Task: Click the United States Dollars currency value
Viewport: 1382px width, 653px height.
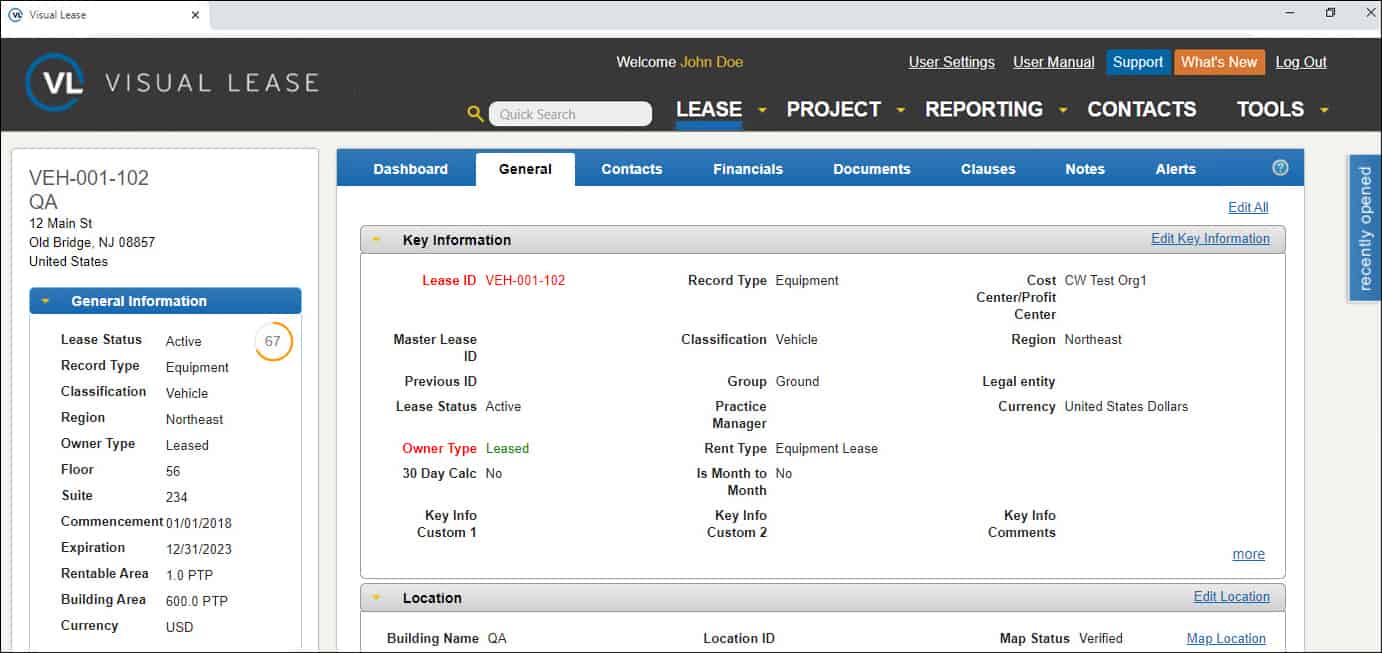Action: pos(1126,406)
